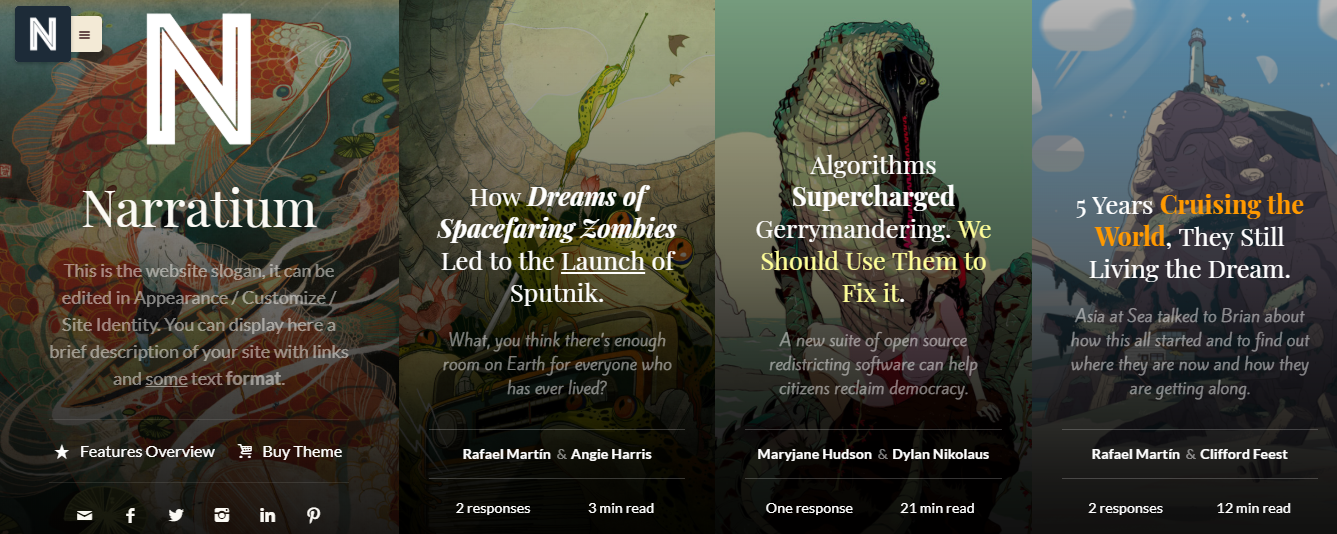Open Features Overview menu item
This screenshot has height=534, width=1337.
click(135, 452)
